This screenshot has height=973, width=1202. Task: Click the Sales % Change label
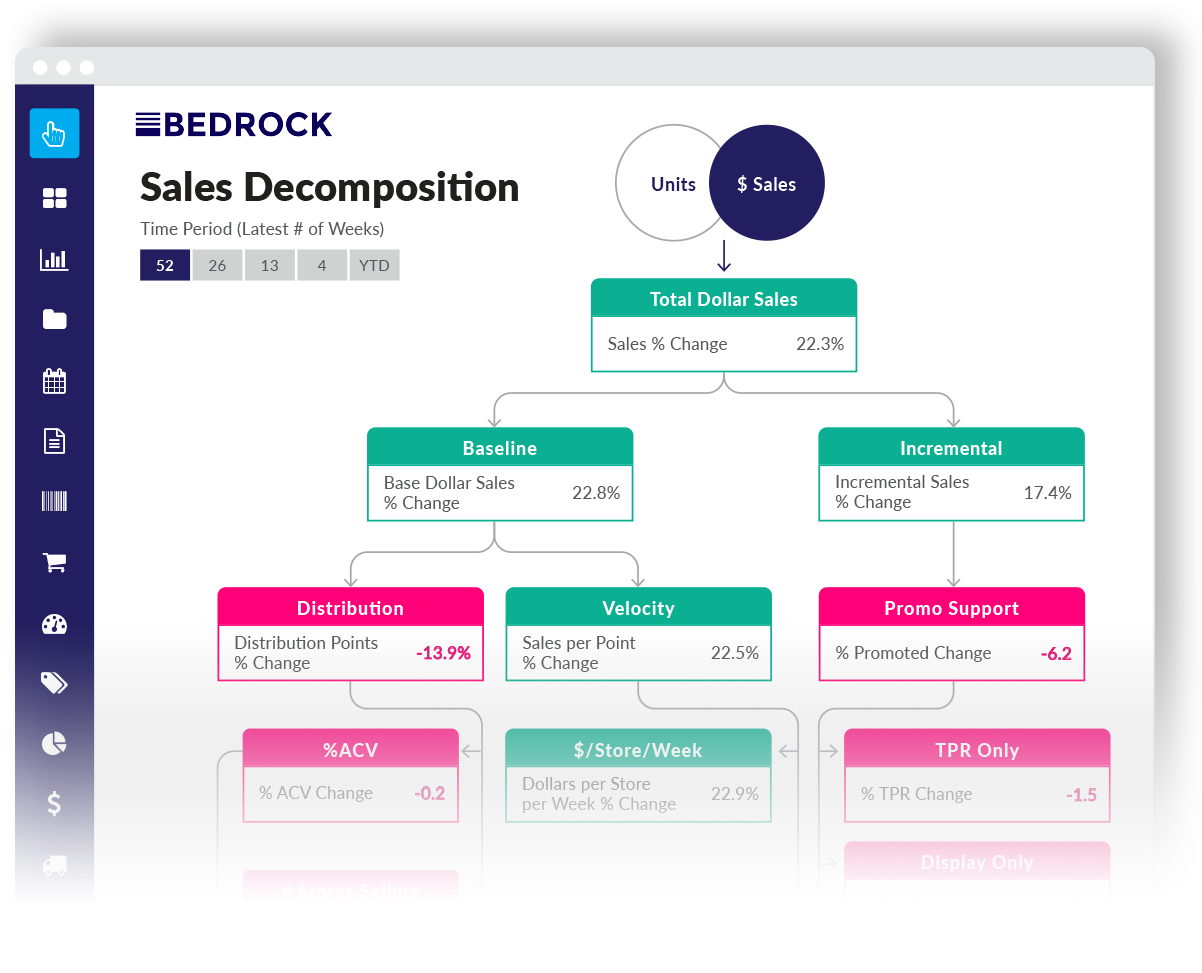coord(667,344)
